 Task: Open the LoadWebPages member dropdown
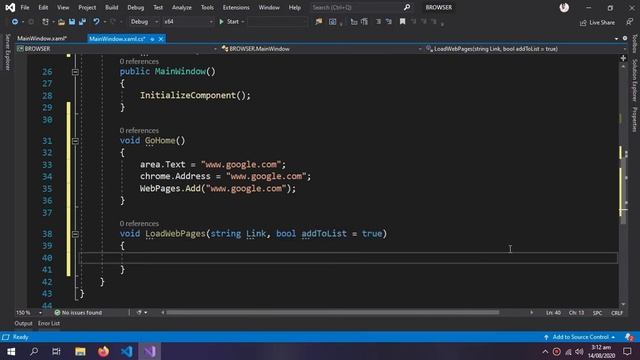pos(526,49)
